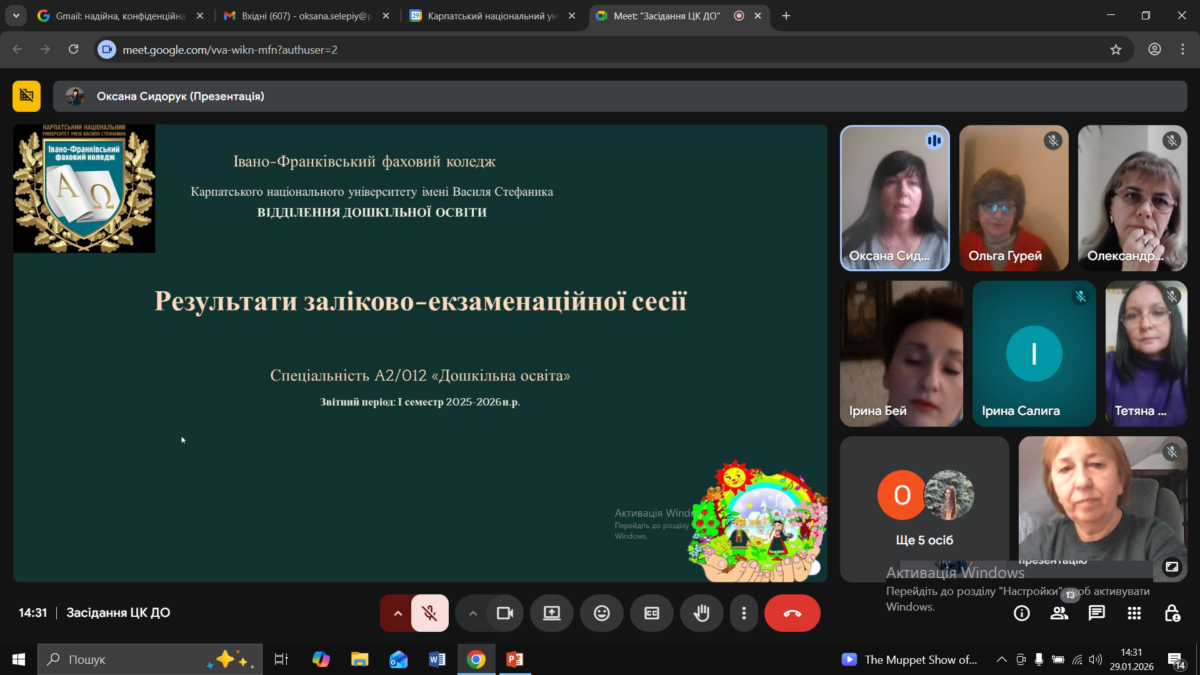
Task: Click the 'Ще 5 осіб' tile
Action: [924, 508]
